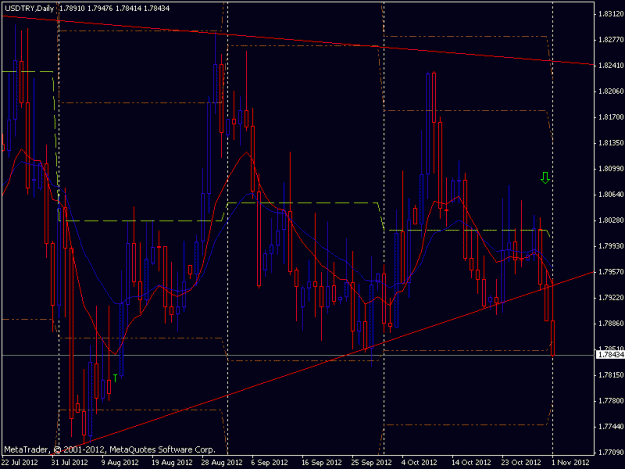Click the 1.77090 price axis label
This screenshot has width=625, height=469.
[x=611, y=452]
